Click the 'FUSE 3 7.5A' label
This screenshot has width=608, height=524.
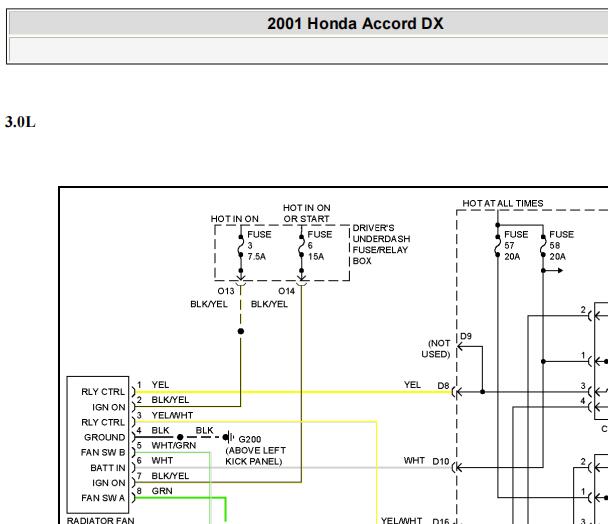click(x=259, y=245)
